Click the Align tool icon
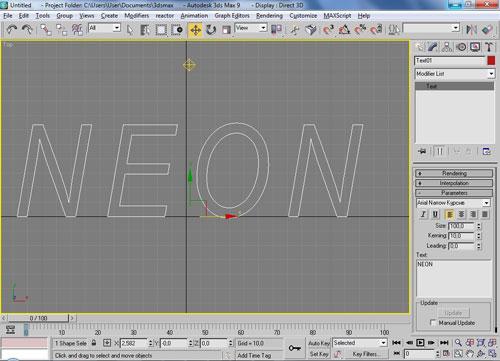The width and height of the screenshot is (500, 361). (x=487, y=30)
